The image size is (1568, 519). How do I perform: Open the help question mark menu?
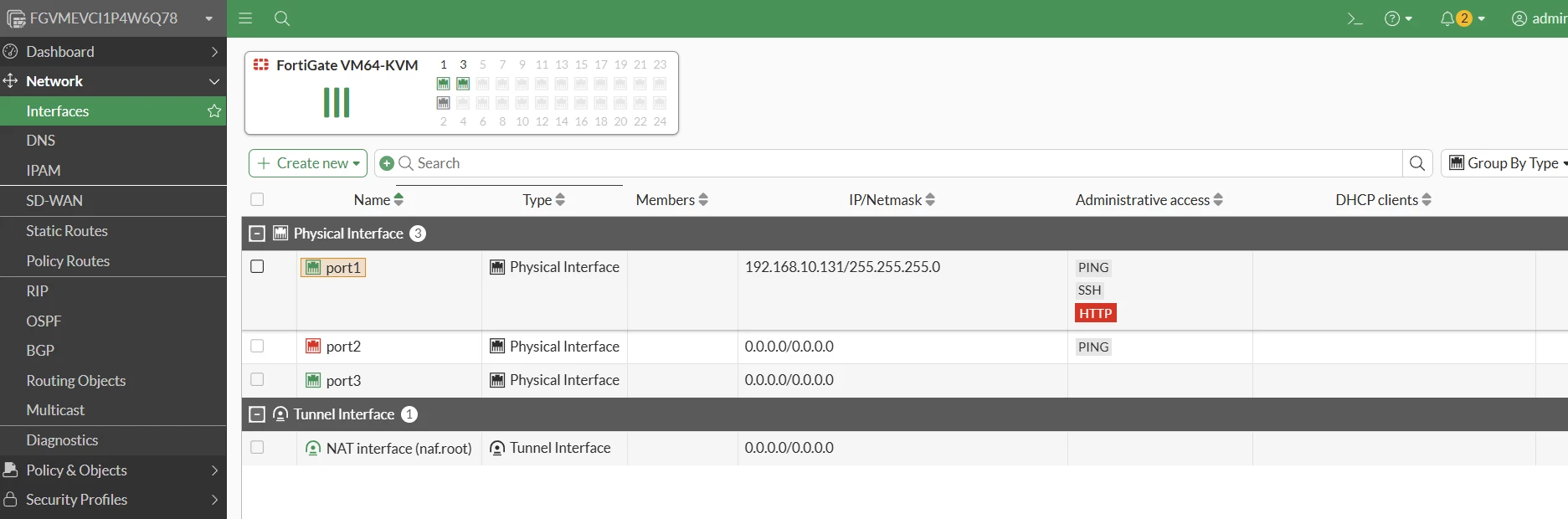pyautogui.click(x=1398, y=18)
